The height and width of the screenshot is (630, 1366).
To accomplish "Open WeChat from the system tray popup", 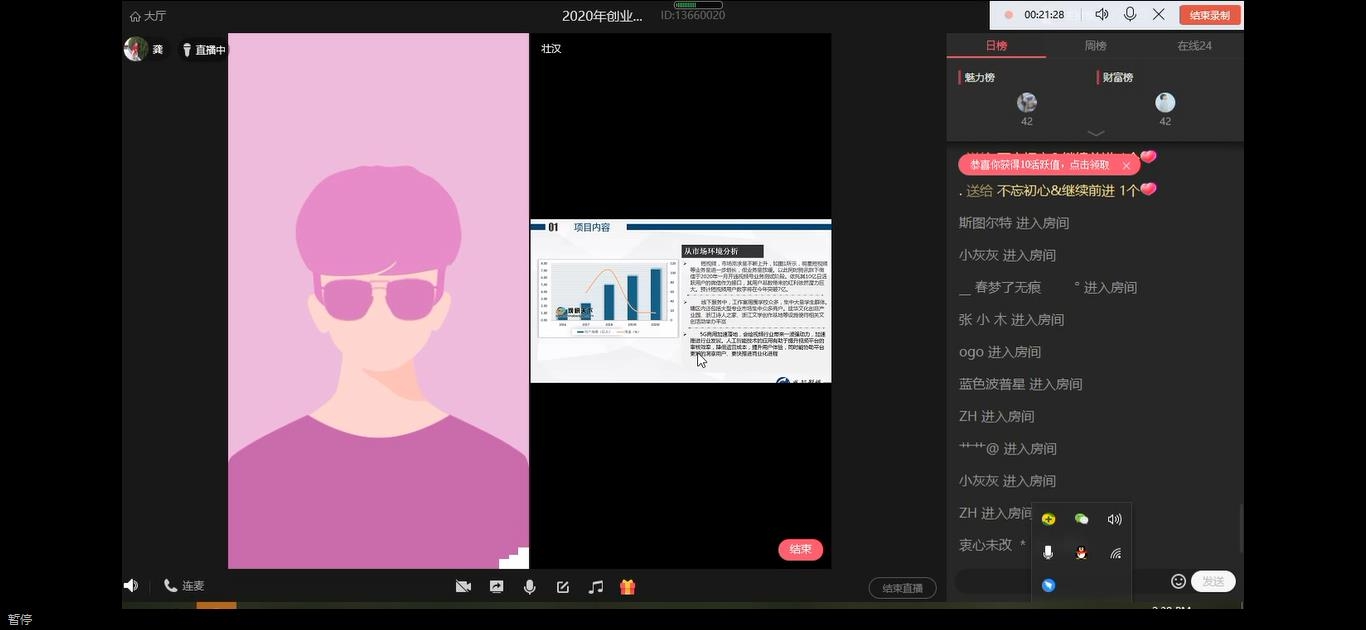I will 1081,519.
